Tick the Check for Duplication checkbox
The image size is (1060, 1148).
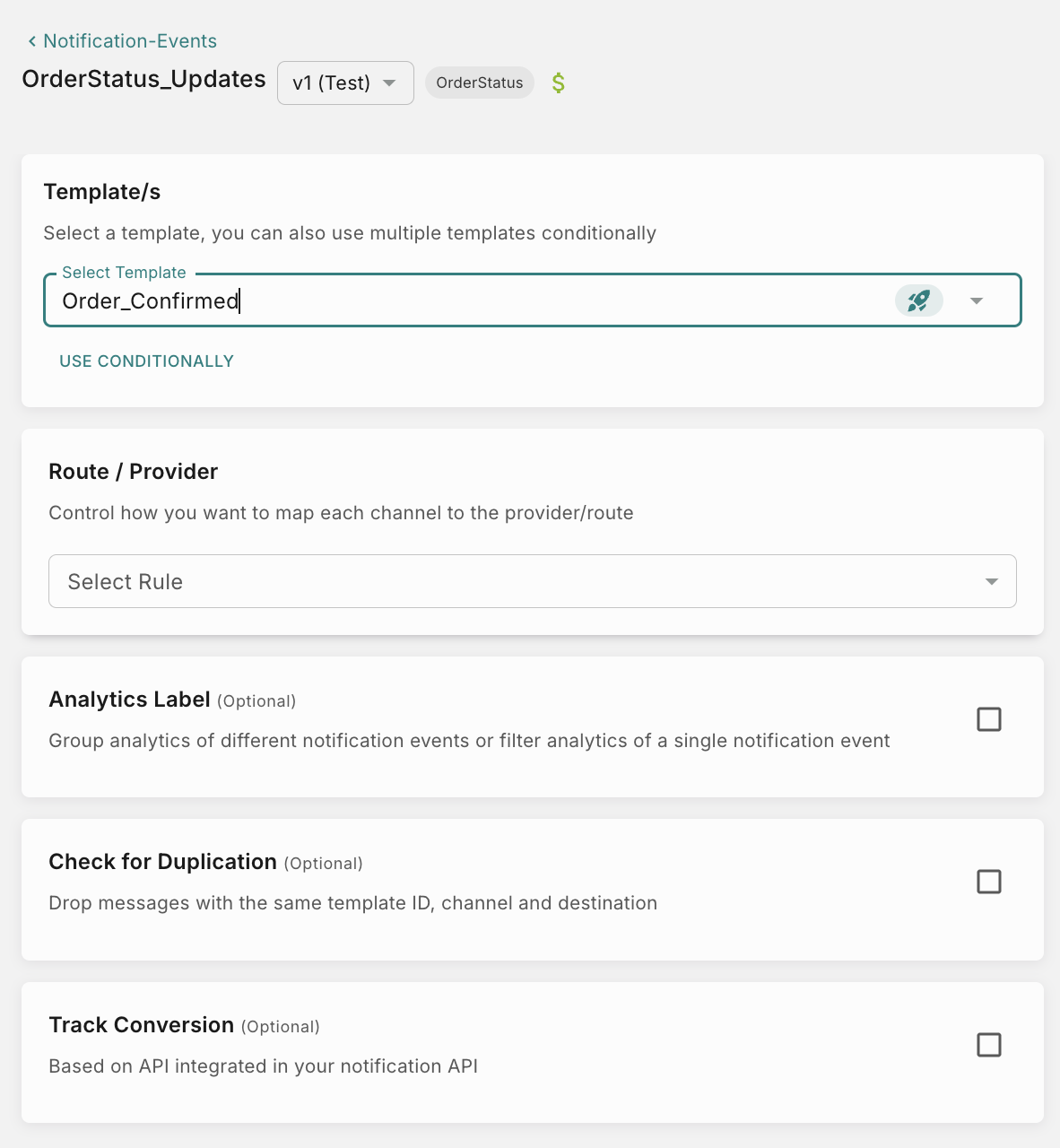tap(988, 882)
